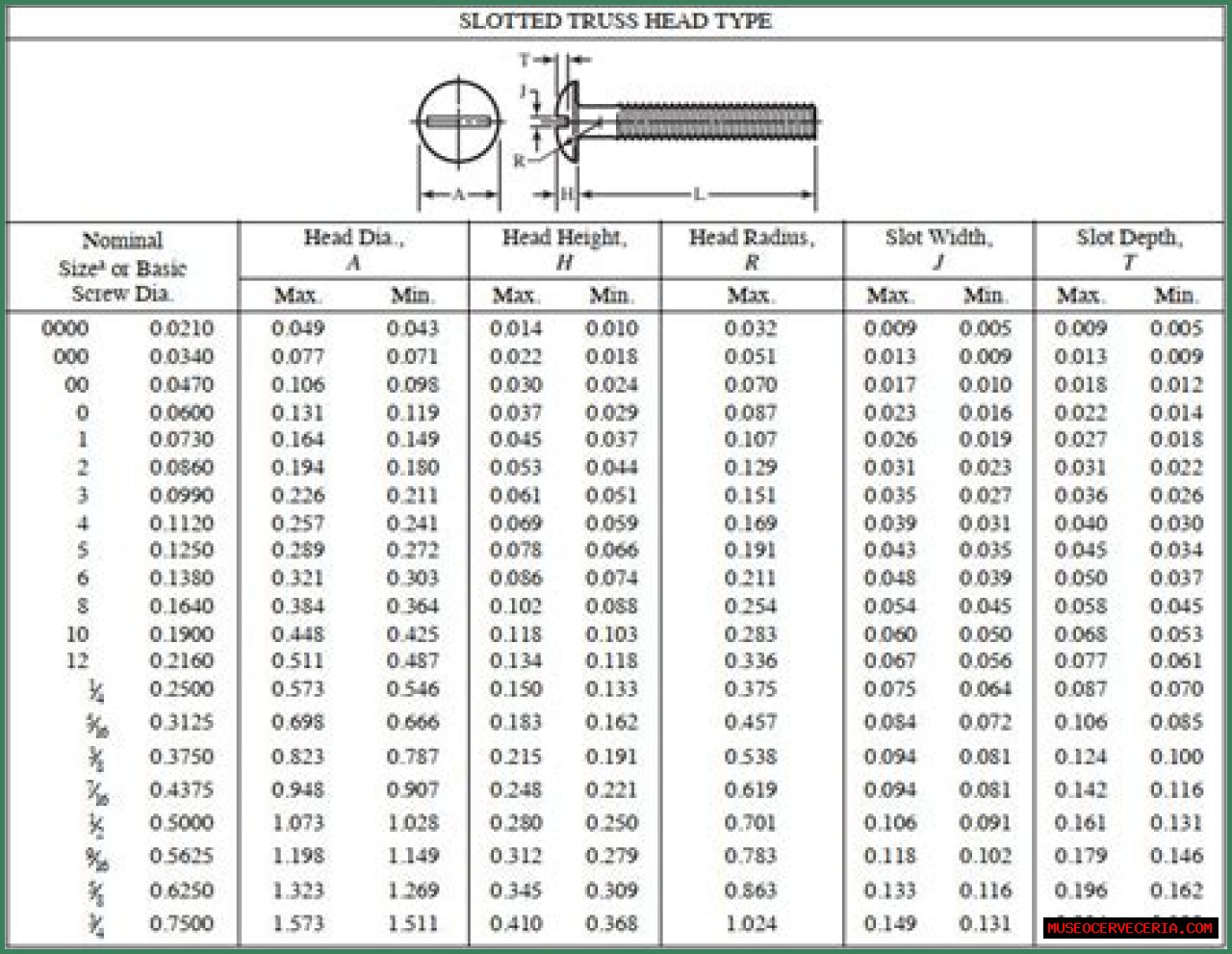Click the "Head Dia., A" column header
Image resolution: width=1232 pixels, height=954 pixels.
[x=353, y=249]
